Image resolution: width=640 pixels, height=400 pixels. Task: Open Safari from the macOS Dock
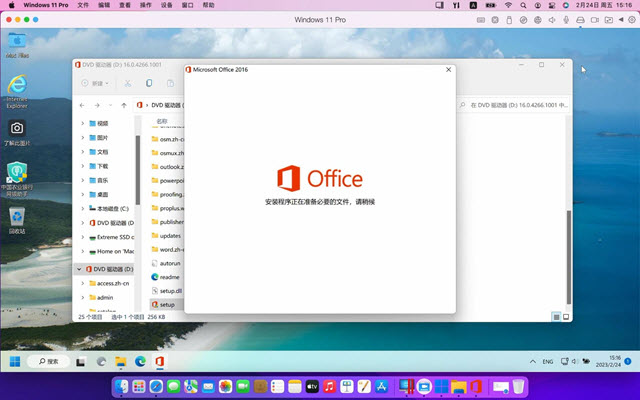156,386
